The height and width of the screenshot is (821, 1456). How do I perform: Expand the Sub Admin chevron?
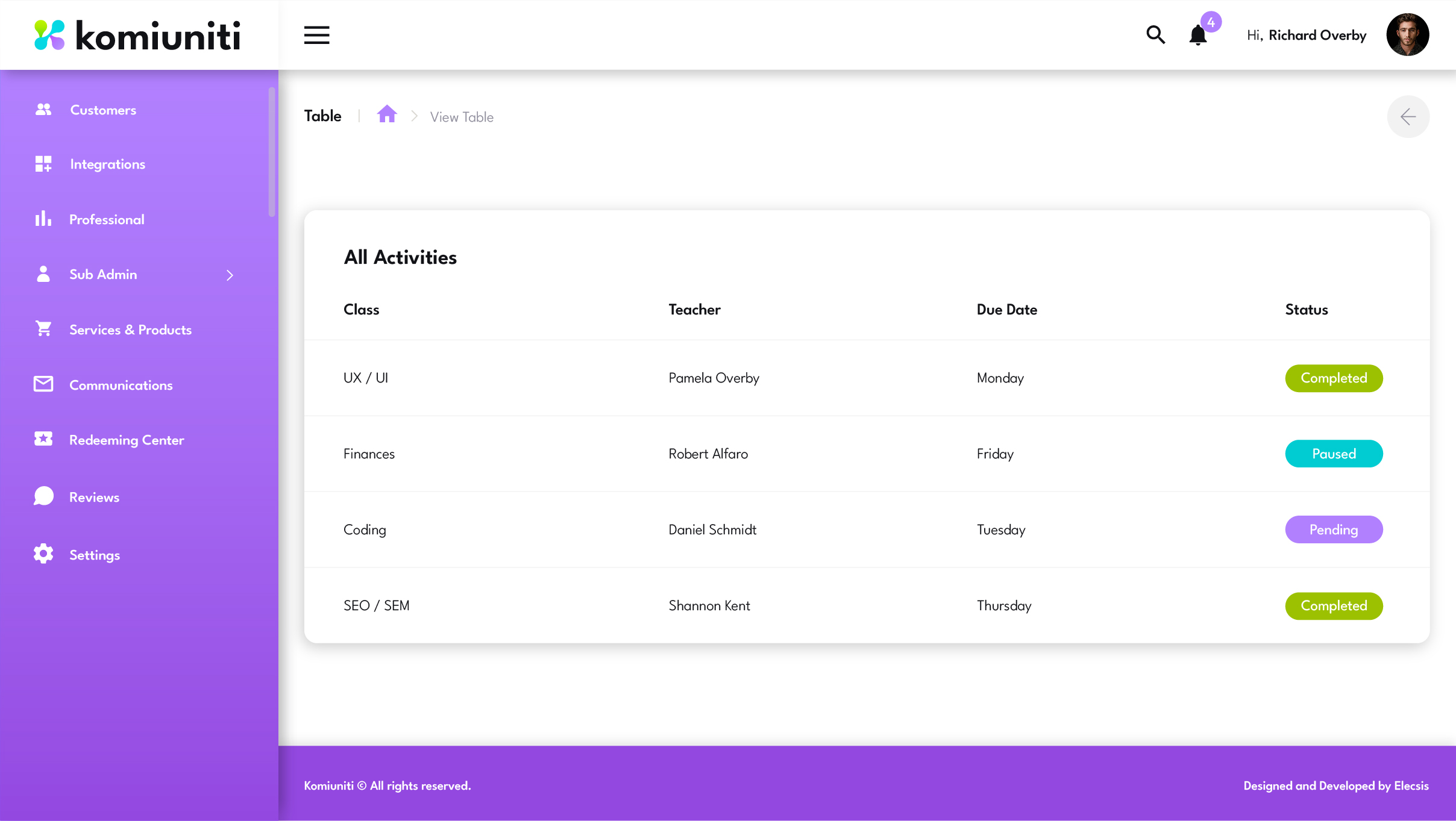(230, 275)
